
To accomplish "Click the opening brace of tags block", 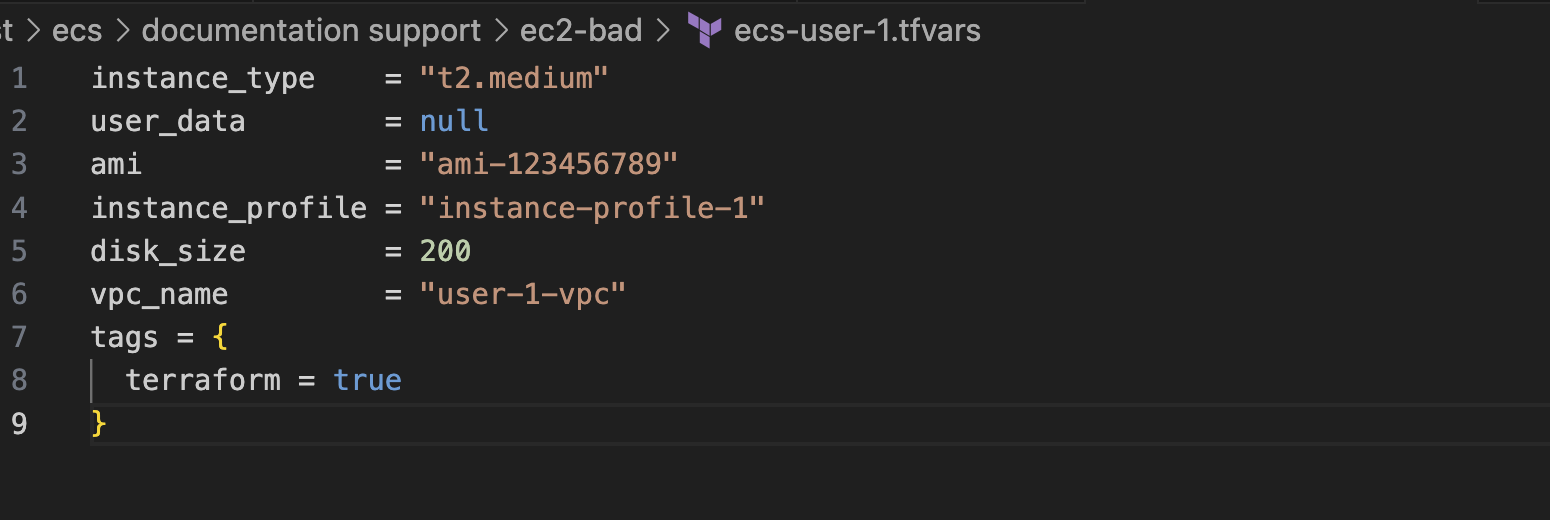I will pos(220,338).
